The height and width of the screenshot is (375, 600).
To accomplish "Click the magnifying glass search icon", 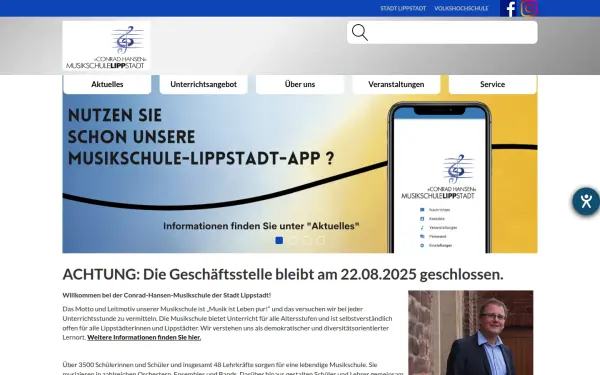I will 360,33.
